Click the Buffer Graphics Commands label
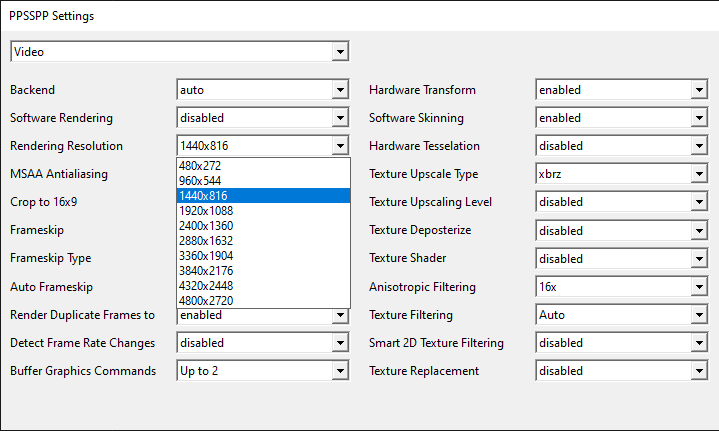 [83, 371]
